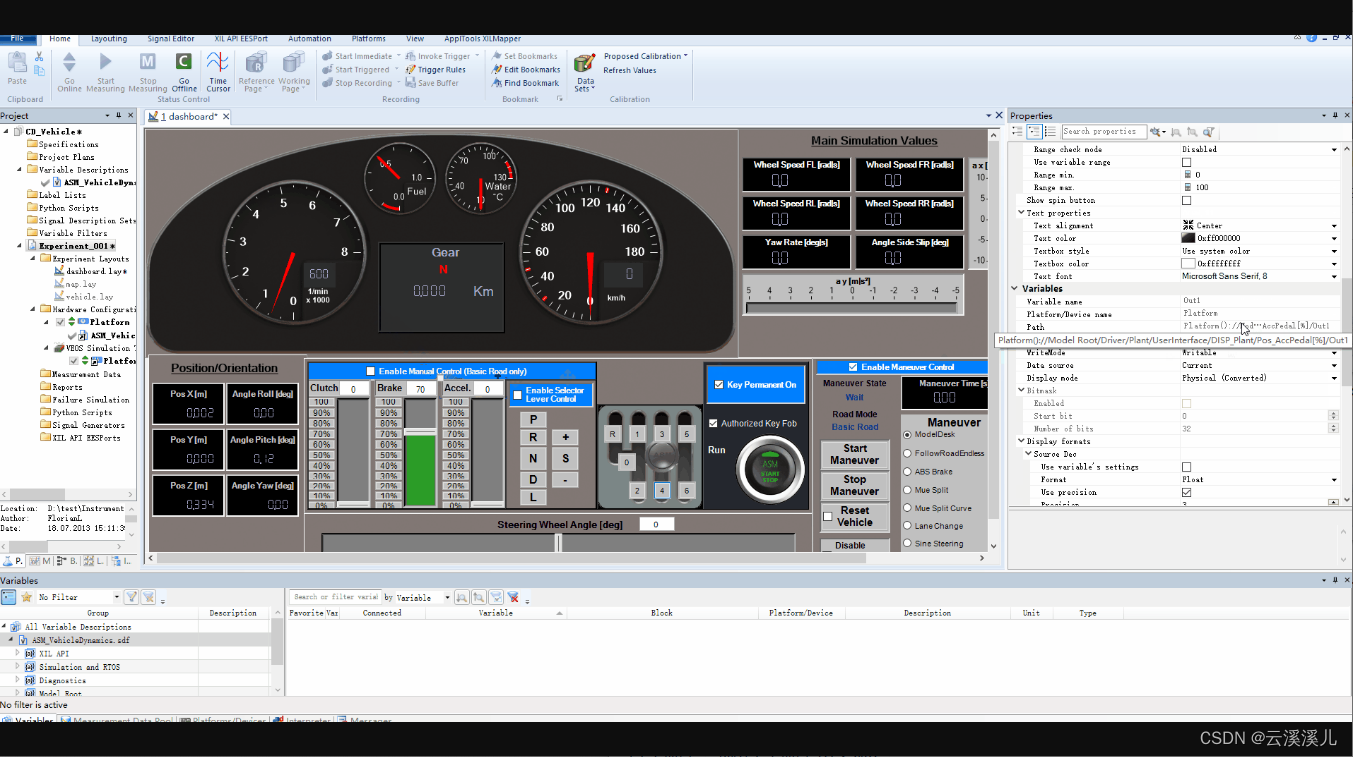Click Edit Bookmarks in Bookmark group

coord(525,70)
